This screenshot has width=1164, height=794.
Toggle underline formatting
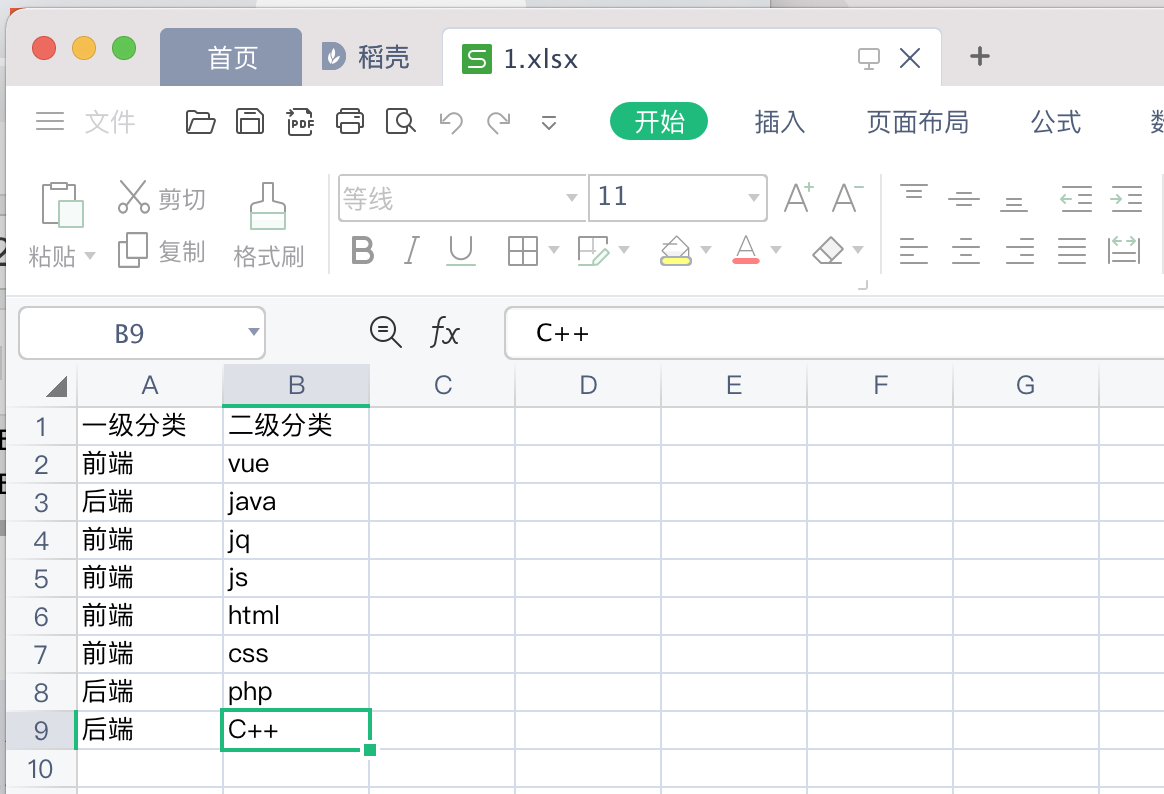click(x=460, y=251)
